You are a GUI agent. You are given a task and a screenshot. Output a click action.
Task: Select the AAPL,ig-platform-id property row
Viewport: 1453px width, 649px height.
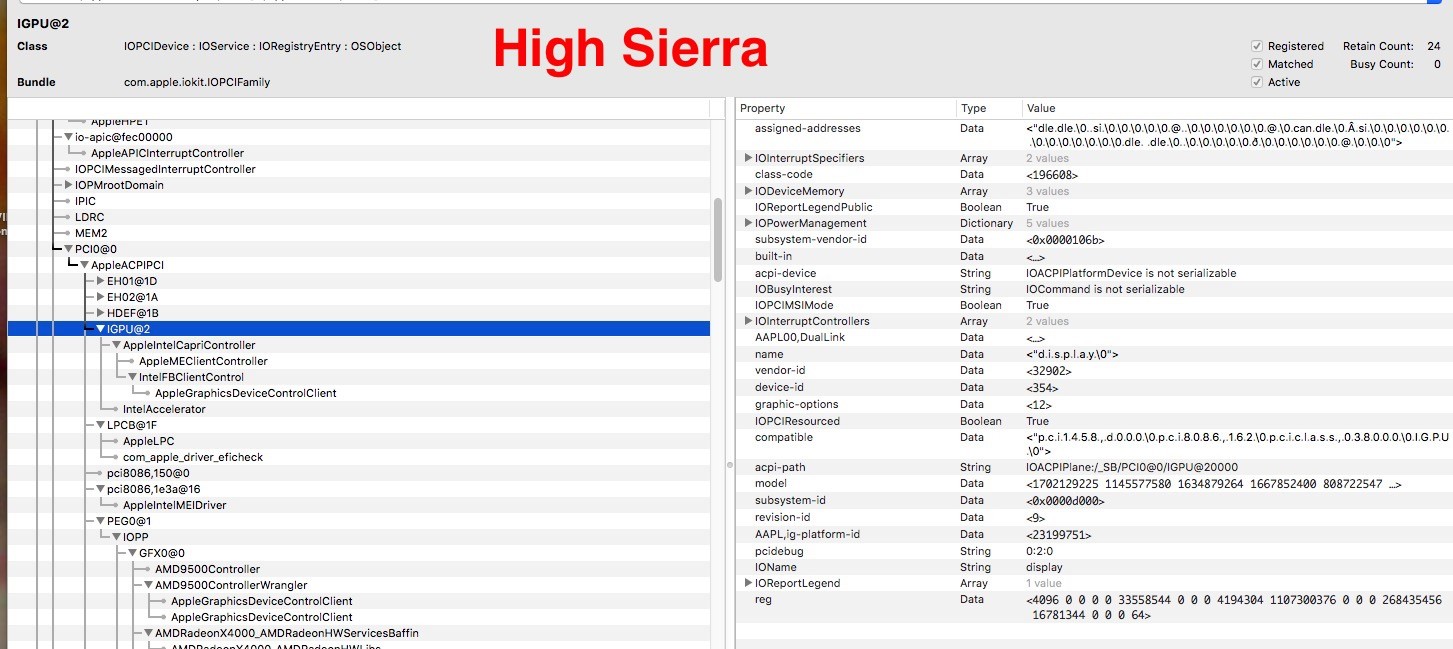point(1094,534)
